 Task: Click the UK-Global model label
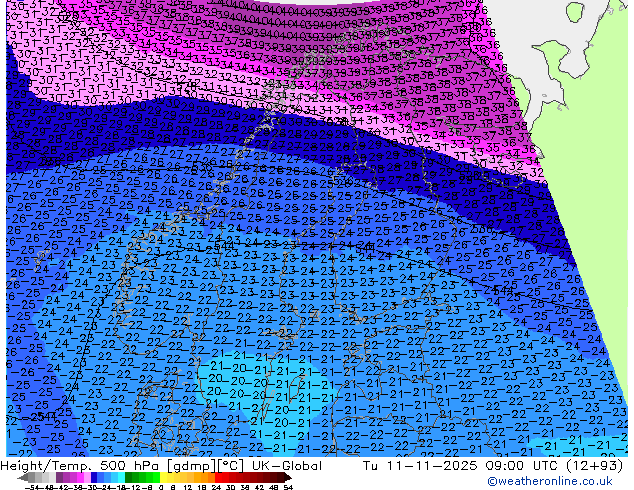(285, 466)
